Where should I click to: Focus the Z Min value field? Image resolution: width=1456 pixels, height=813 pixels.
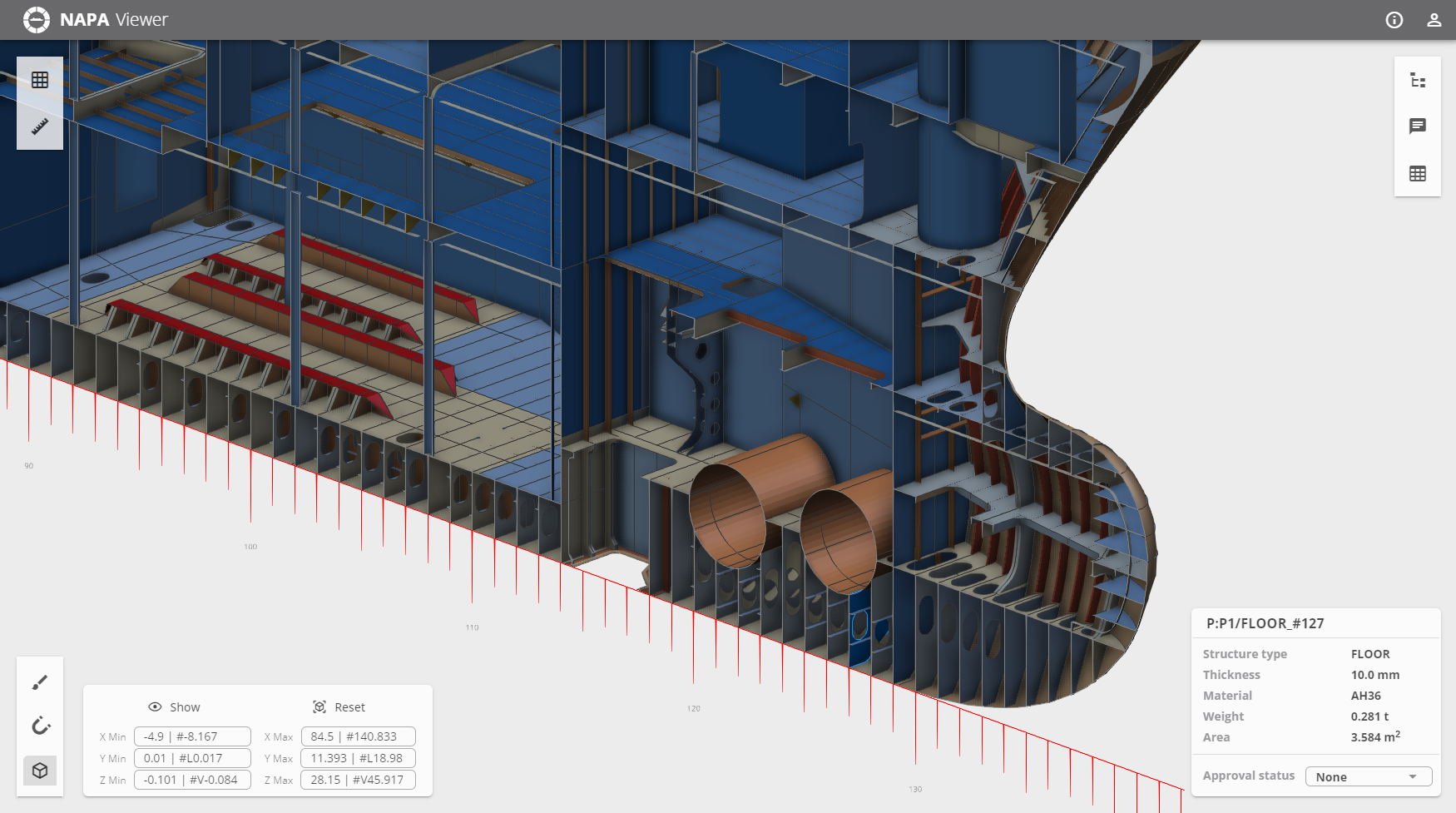tap(192, 780)
